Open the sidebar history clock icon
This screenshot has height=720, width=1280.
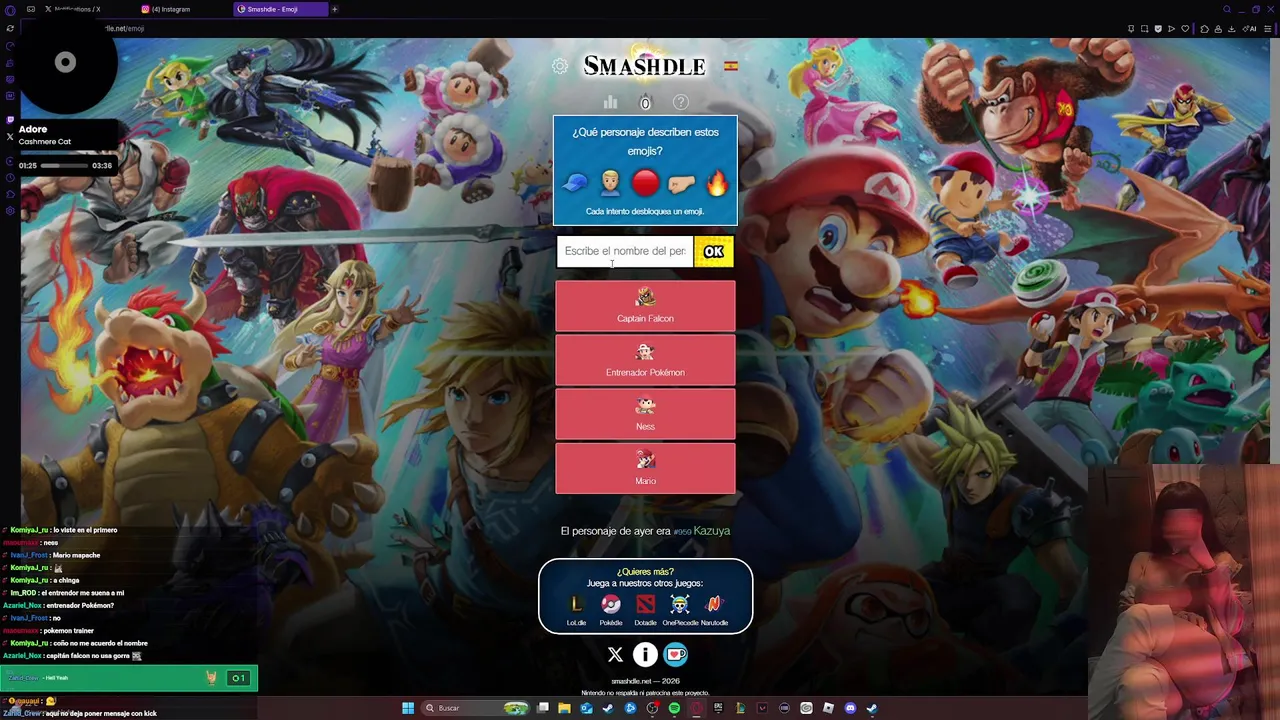coord(10,177)
